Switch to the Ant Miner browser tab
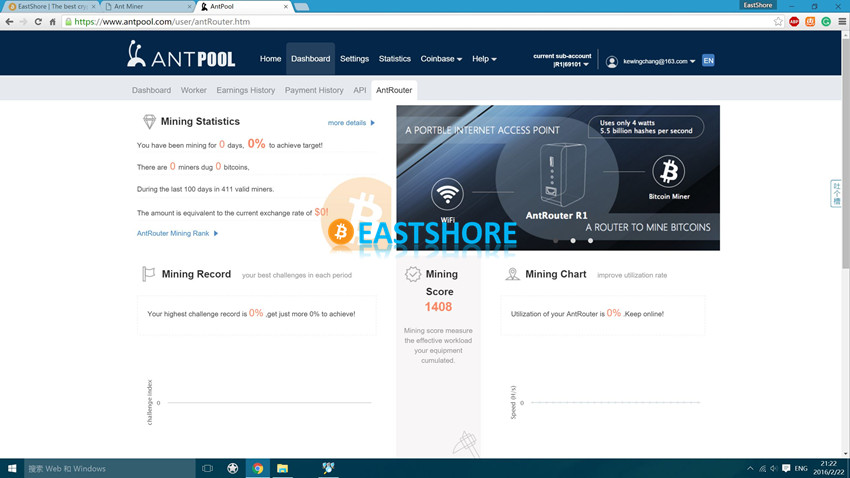Image resolution: width=850 pixels, height=478 pixels. point(146,7)
